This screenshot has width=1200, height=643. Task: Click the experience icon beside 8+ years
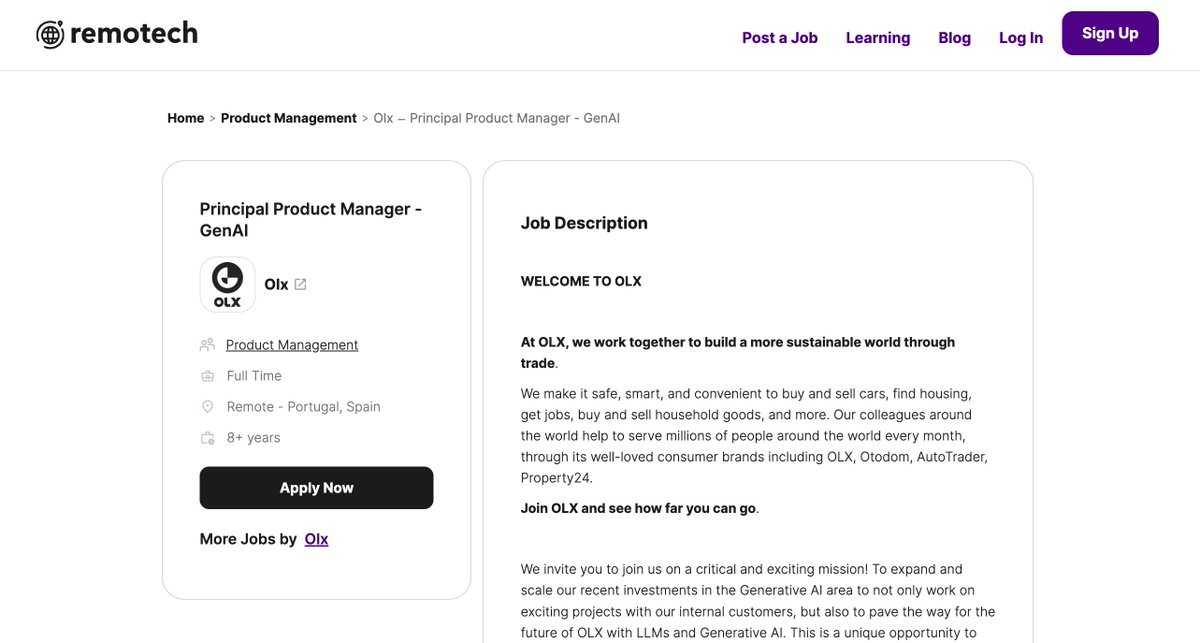[207, 438]
